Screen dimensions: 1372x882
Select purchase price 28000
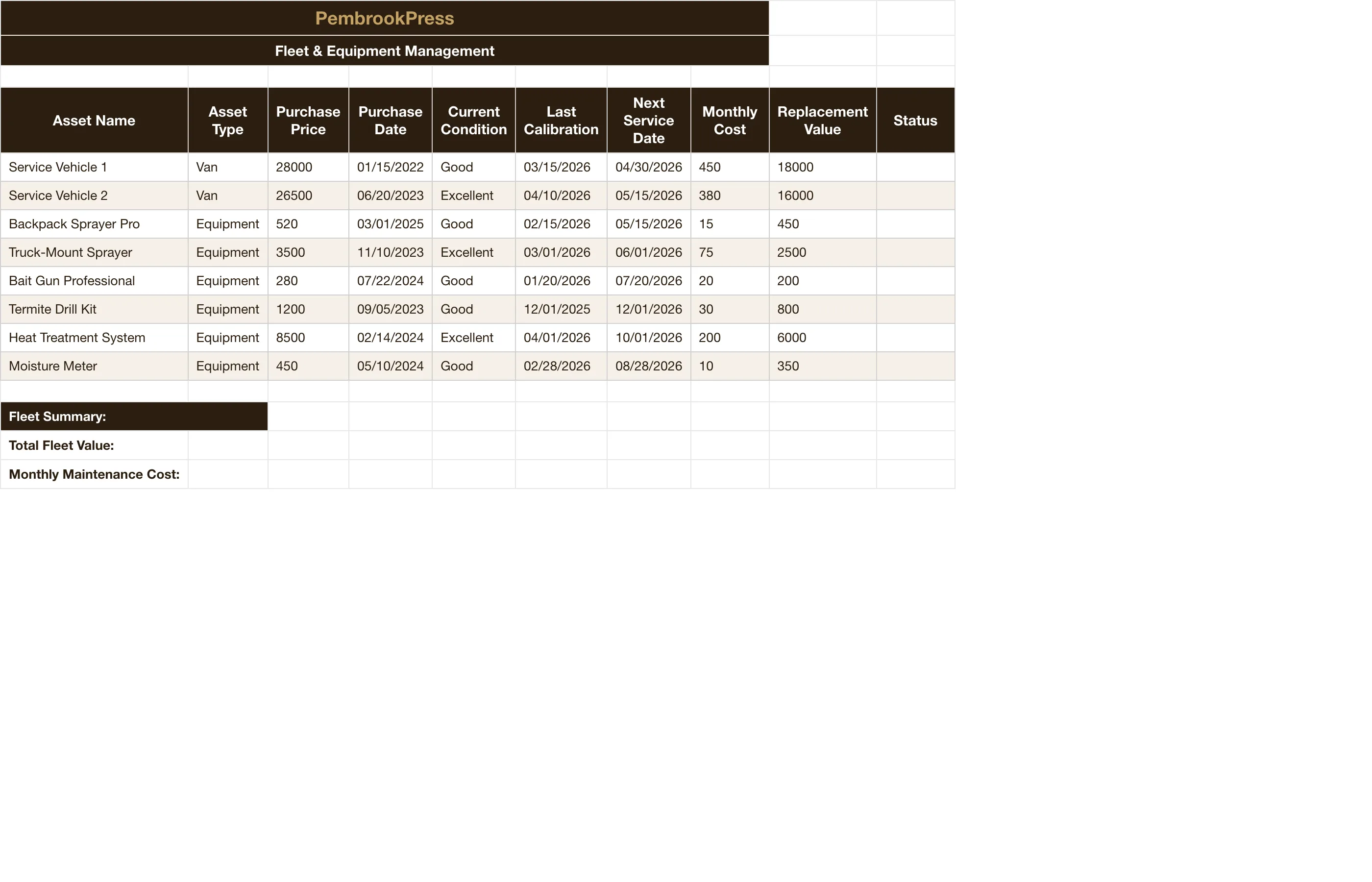click(308, 167)
